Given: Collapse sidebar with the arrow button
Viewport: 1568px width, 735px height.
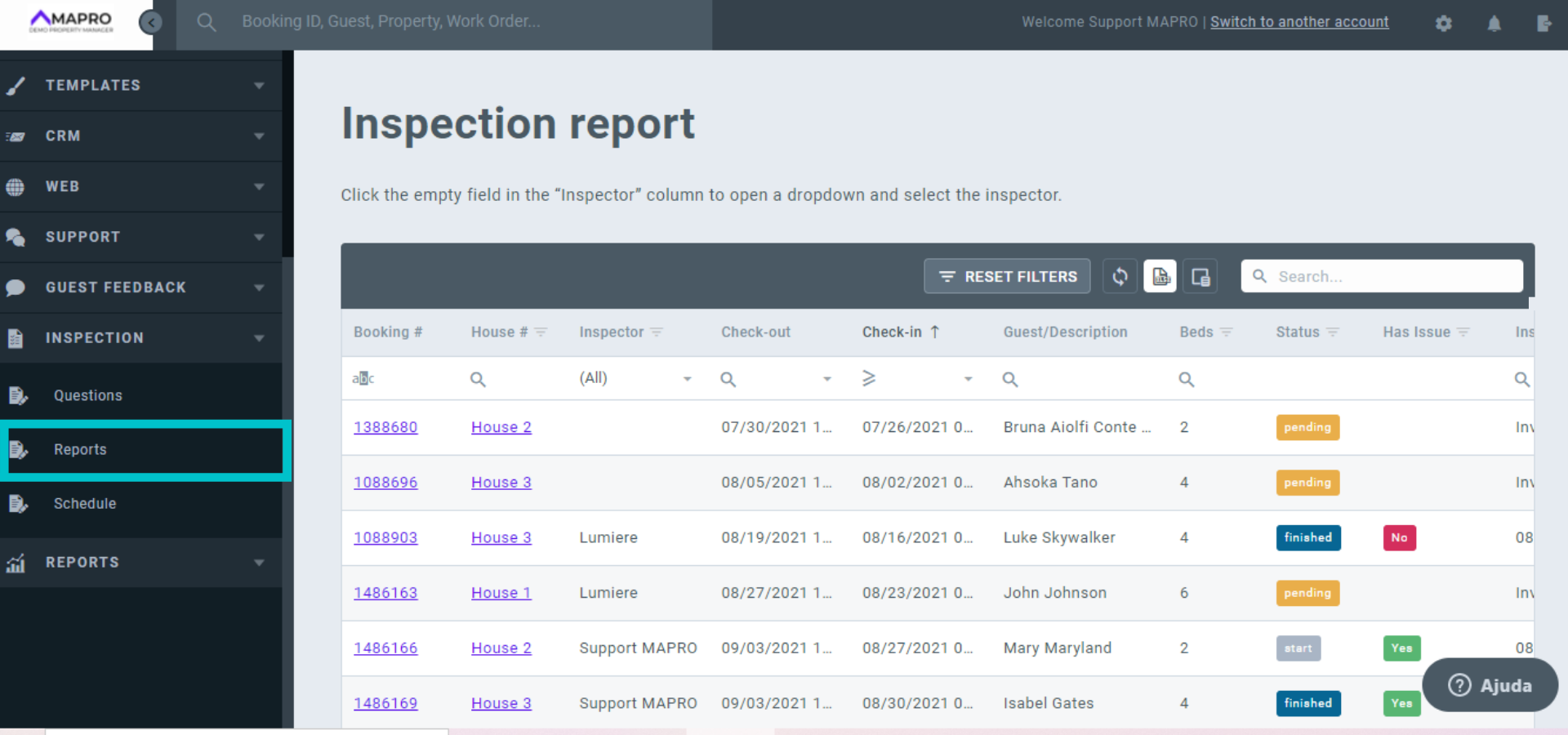Looking at the screenshot, I should click(x=150, y=23).
